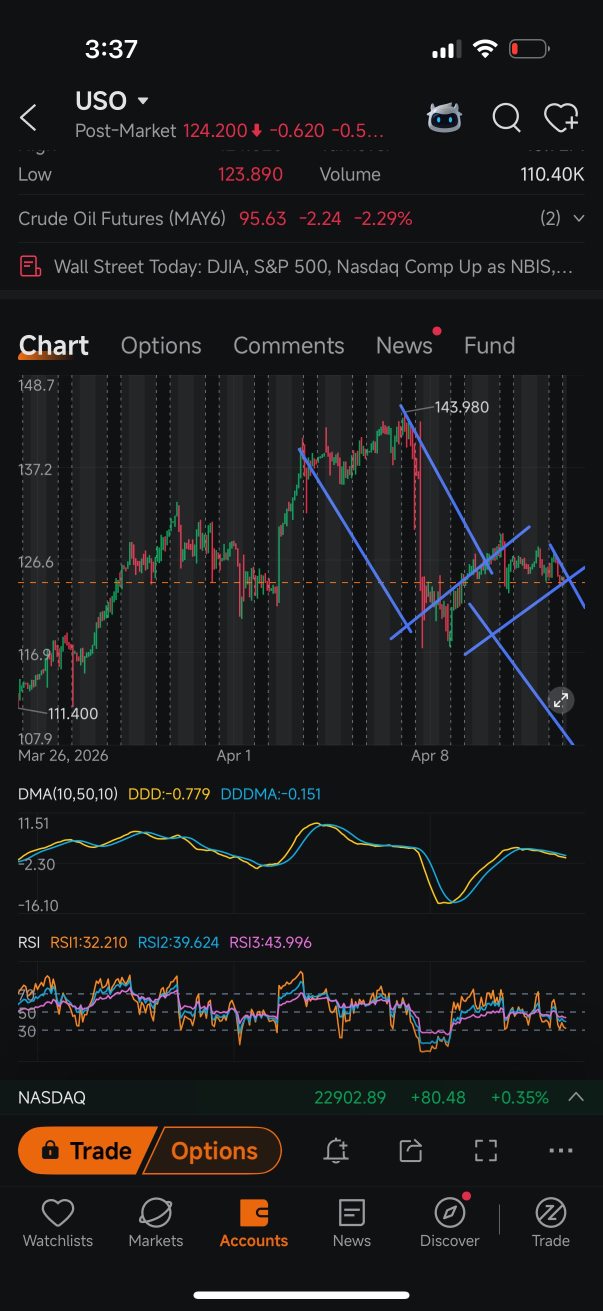Viewport: 603px width, 1311px height.
Task: Tap the news article icon beside headline
Action: click(31, 267)
